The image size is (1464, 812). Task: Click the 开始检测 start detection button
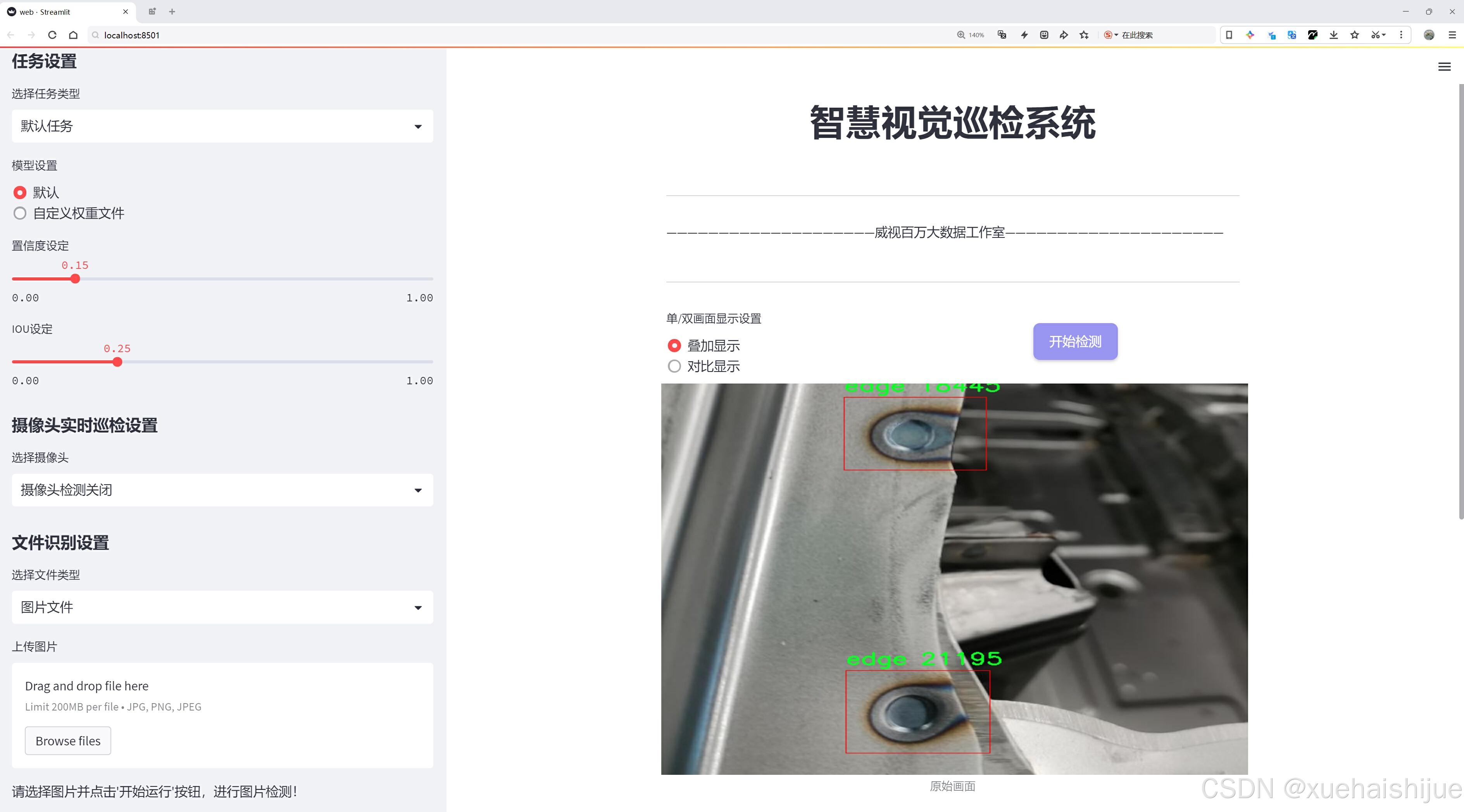tap(1075, 341)
